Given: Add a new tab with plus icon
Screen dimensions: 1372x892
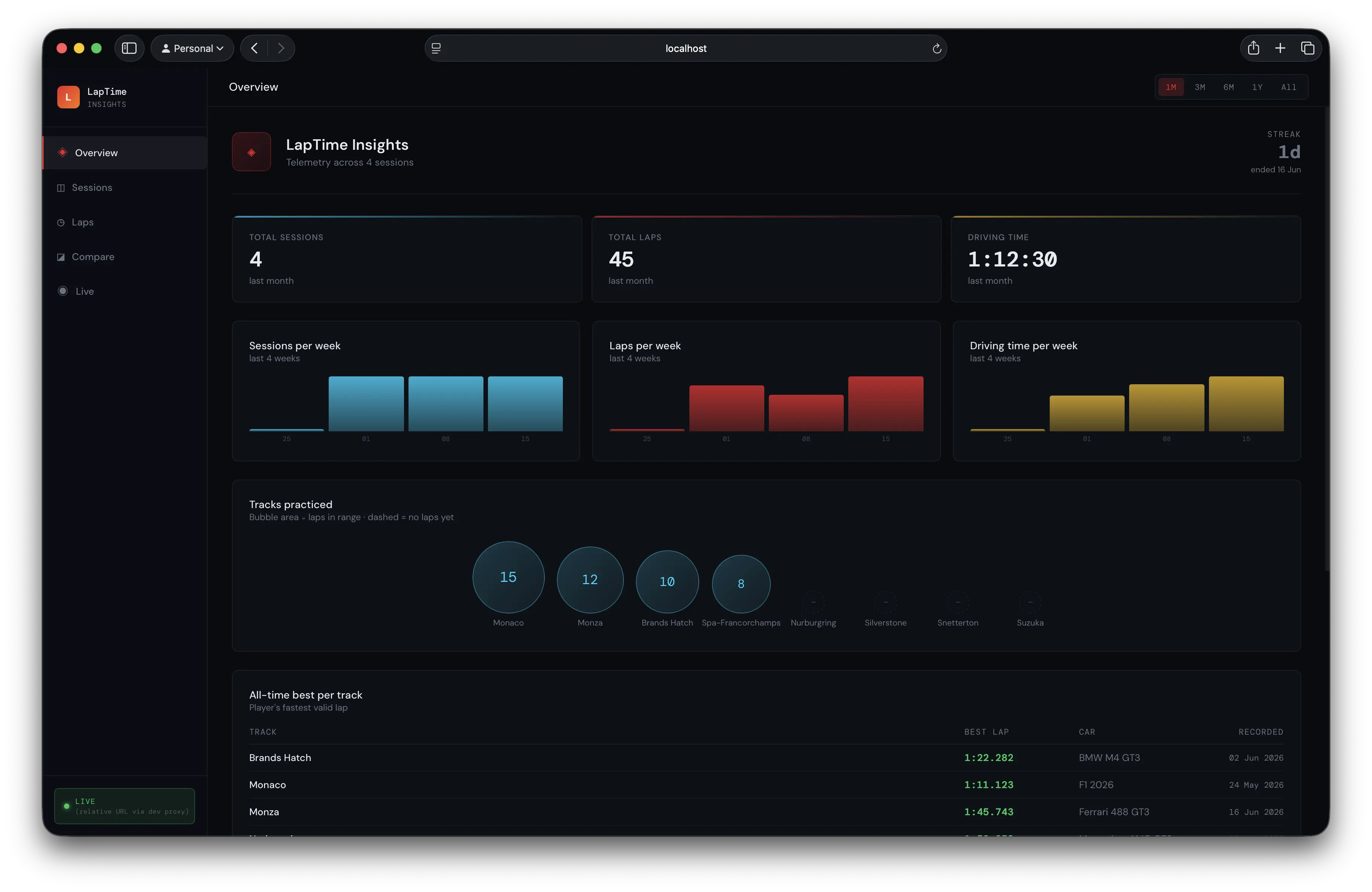Looking at the screenshot, I should 1280,49.
